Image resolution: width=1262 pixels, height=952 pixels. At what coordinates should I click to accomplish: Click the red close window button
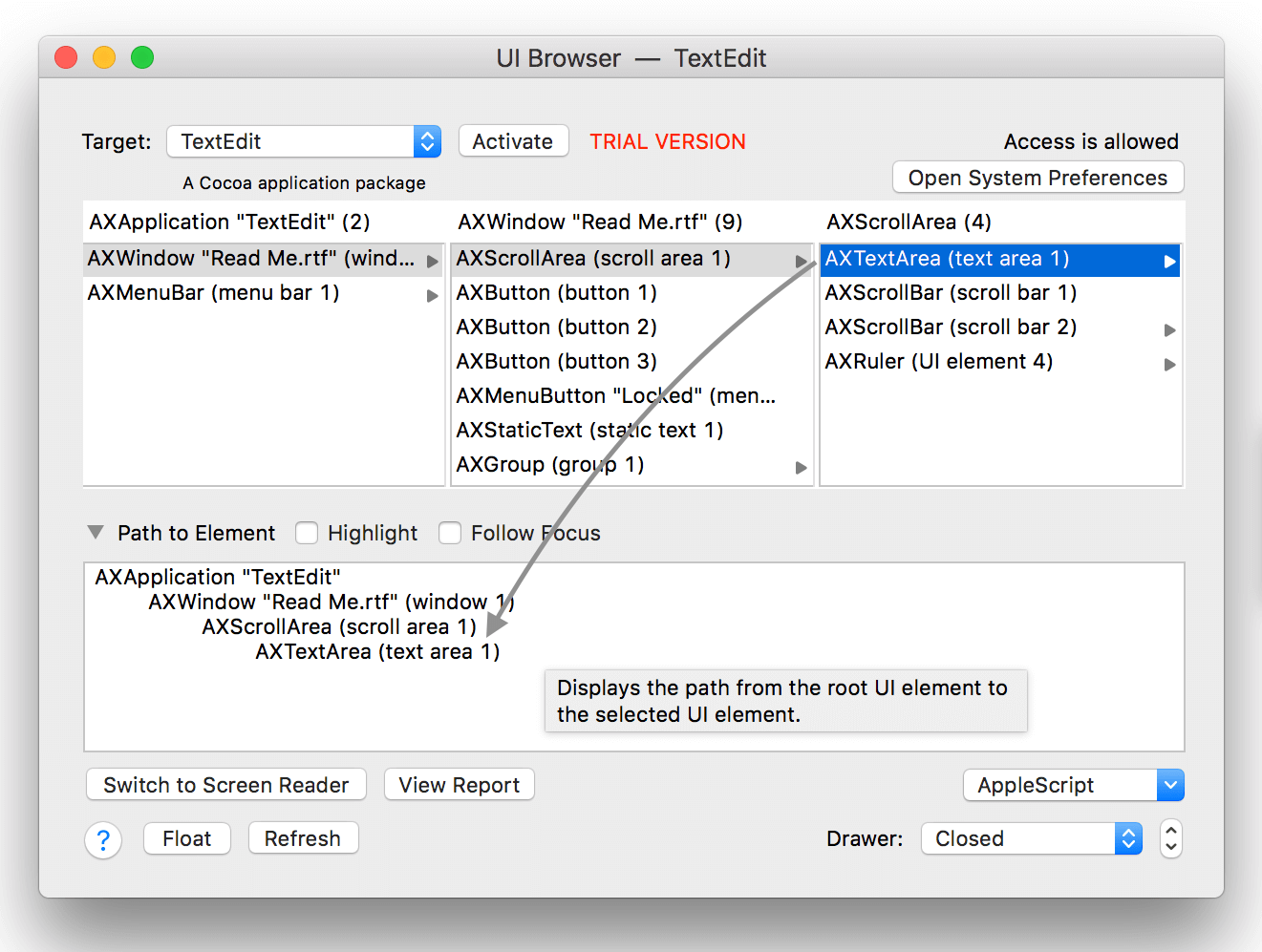(66, 57)
